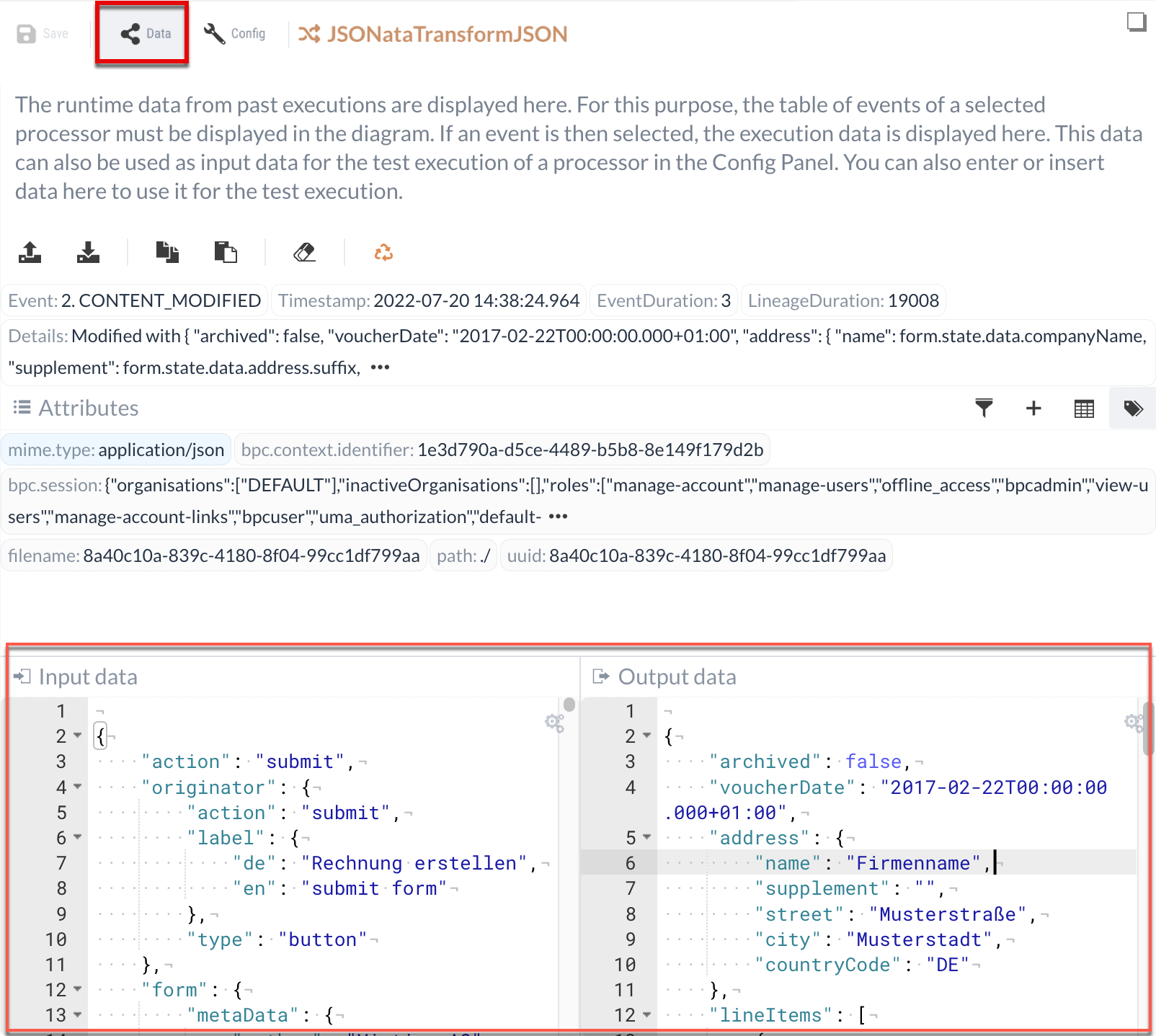Click "Rechnung erstellen" value in input editor
The image size is (1156, 1036).
pos(414,863)
